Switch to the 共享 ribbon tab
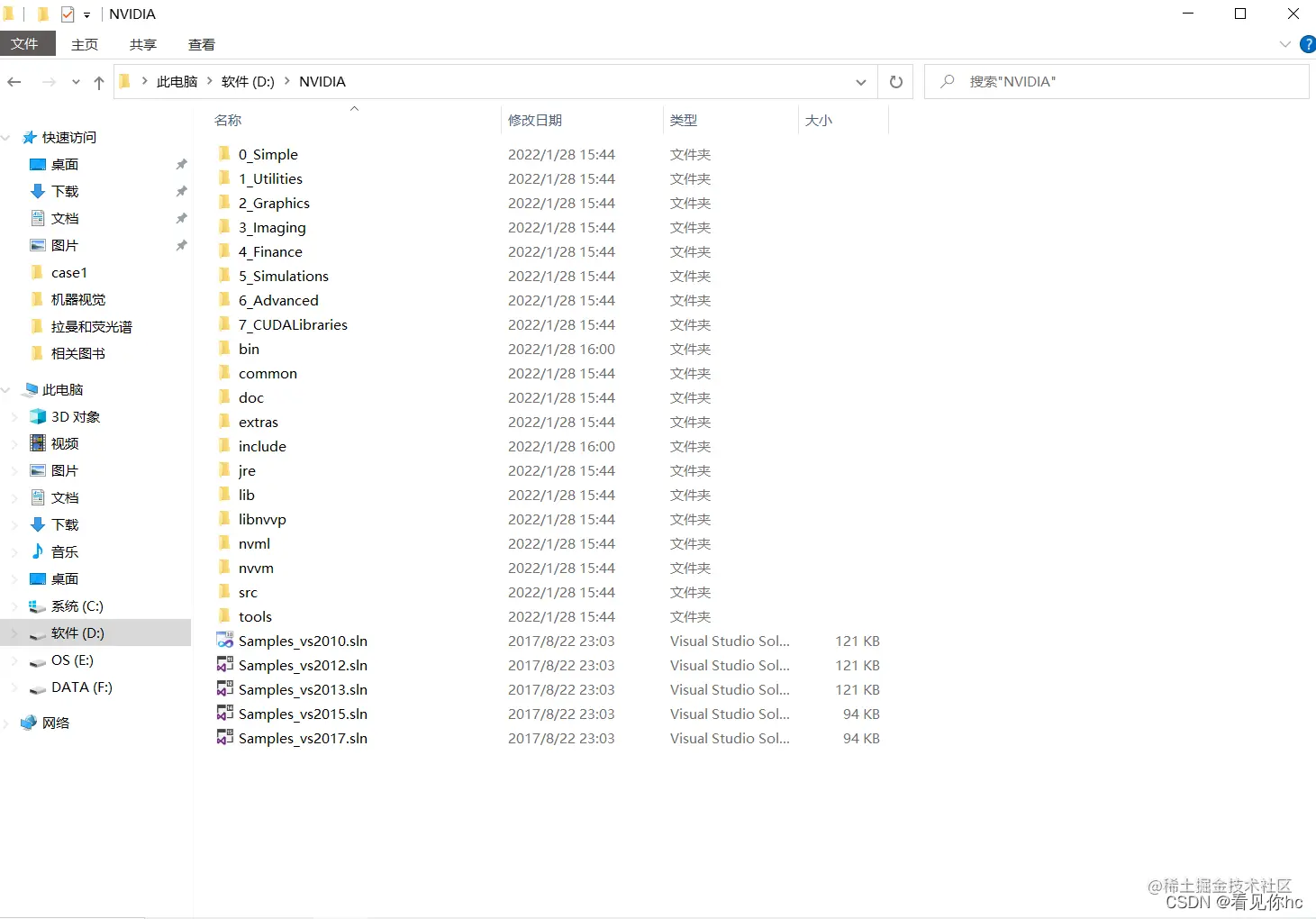The image size is (1316, 919). pyautogui.click(x=143, y=44)
